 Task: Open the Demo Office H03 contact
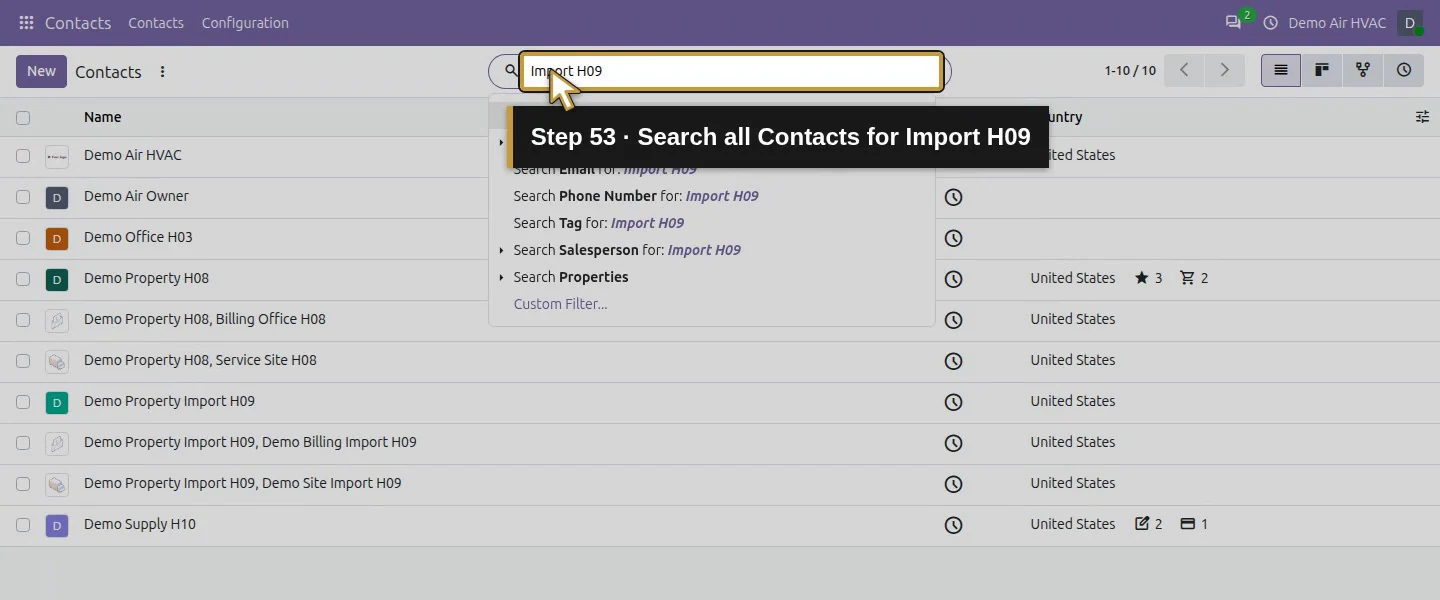[138, 237]
